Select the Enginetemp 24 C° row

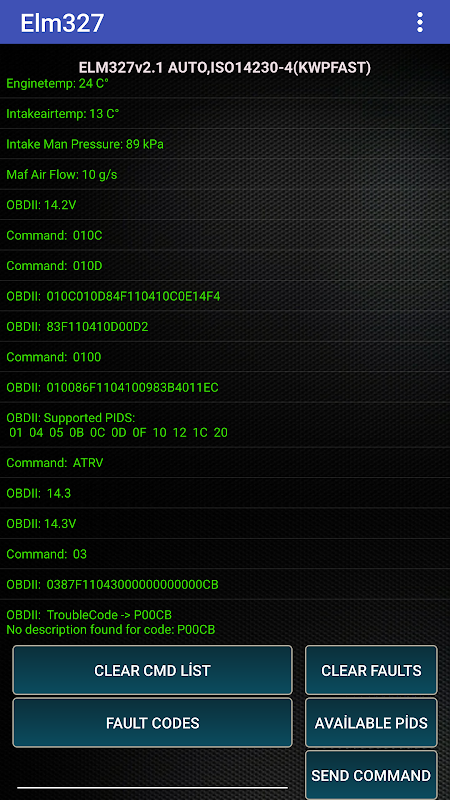[x=225, y=83]
